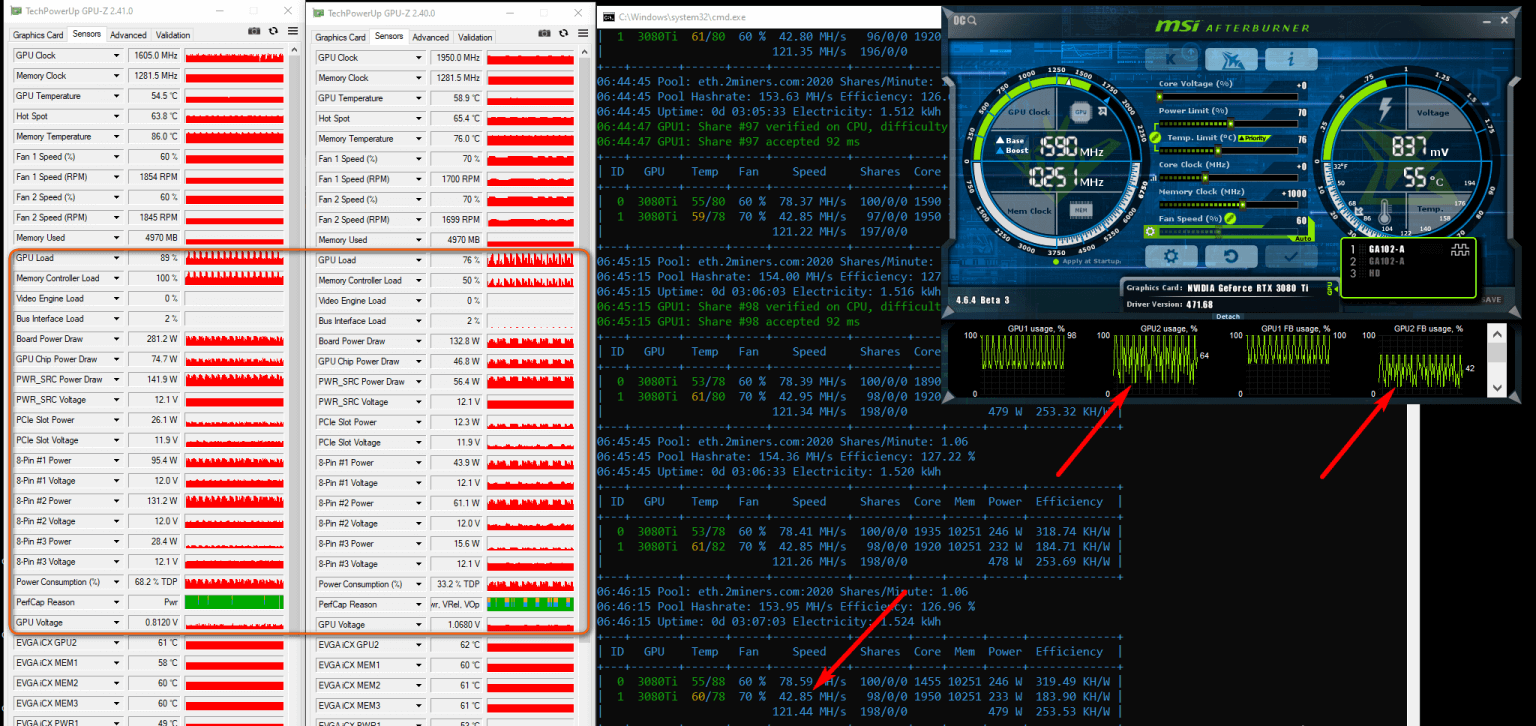Open the Graphics Card tab in GPU-Z
This screenshot has width=1536, height=726.
[38, 33]
